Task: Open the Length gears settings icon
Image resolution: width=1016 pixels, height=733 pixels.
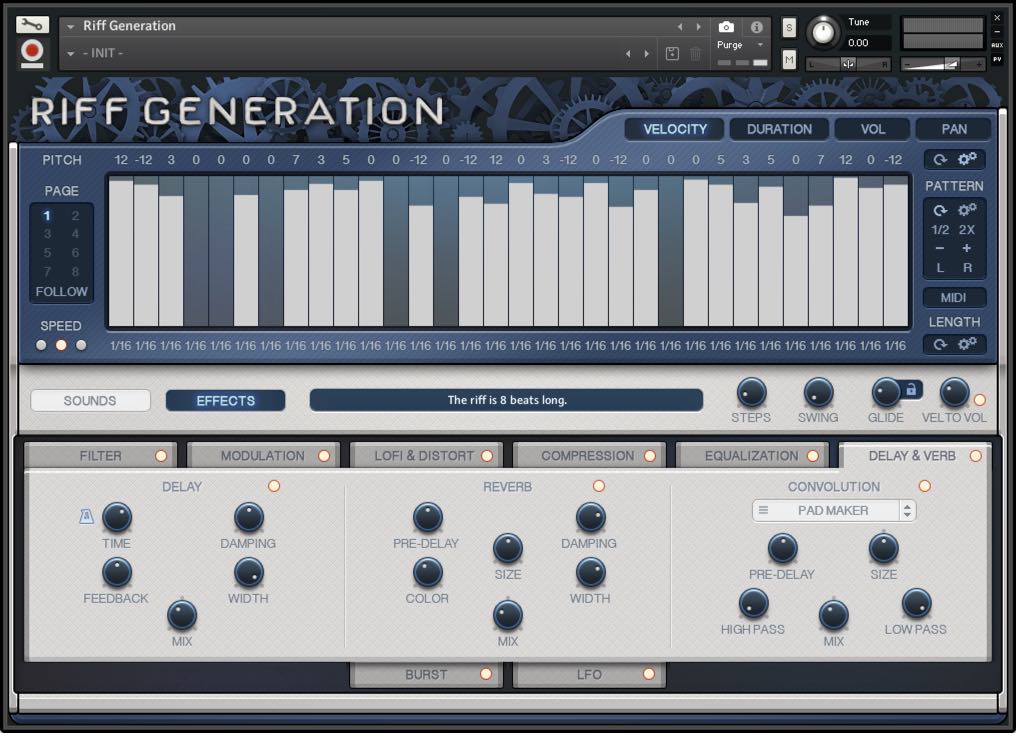Action: (967, 343)
